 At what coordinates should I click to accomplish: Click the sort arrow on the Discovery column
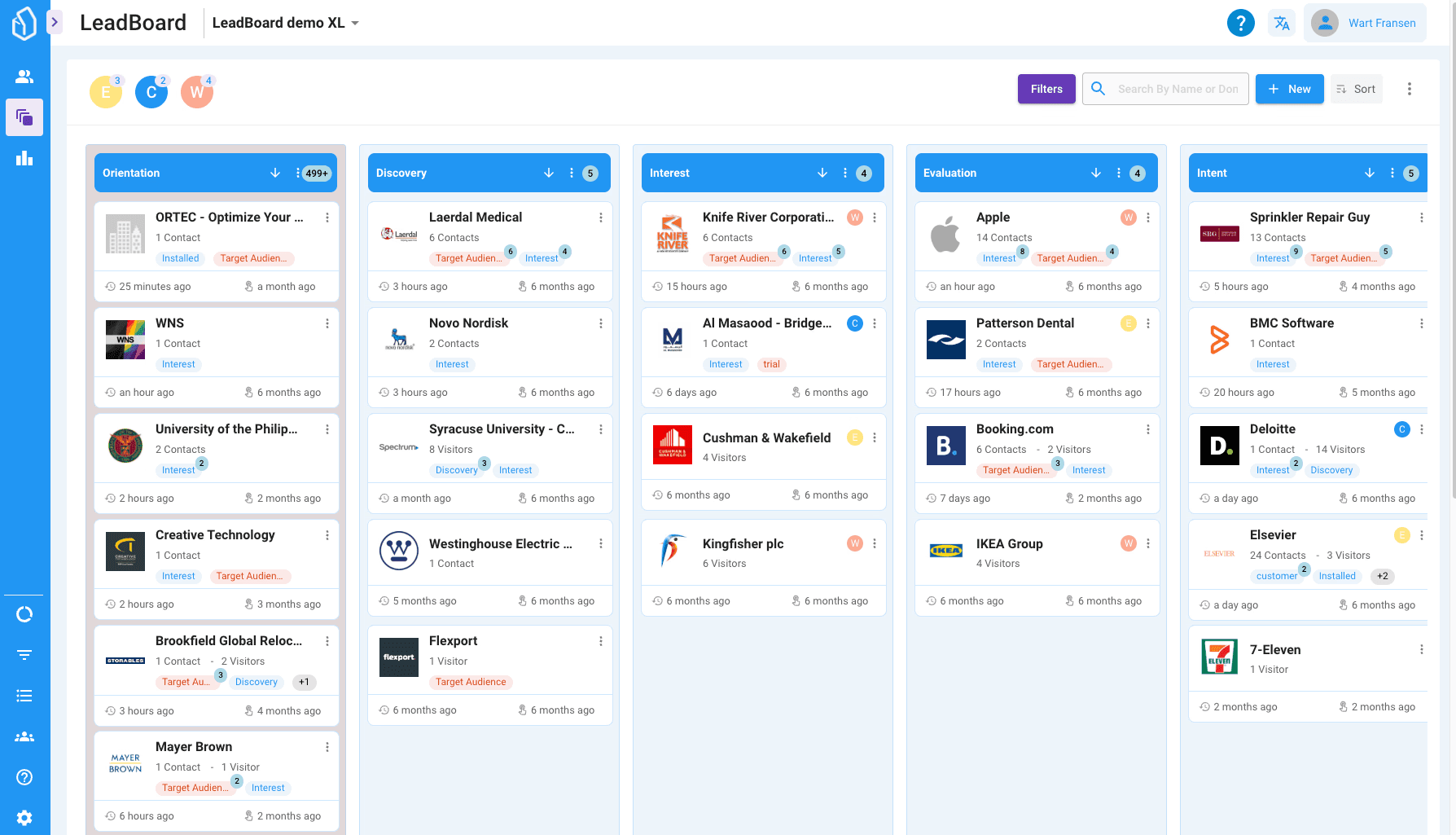pyautogui.click(x=548, y=173)
